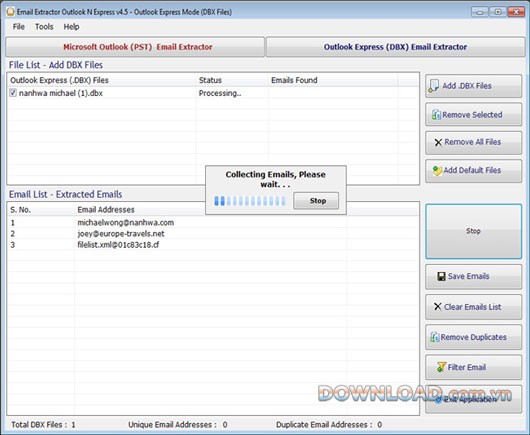Open the Tools menu
Screen dimensions: 530x435
tap(44, 27)
